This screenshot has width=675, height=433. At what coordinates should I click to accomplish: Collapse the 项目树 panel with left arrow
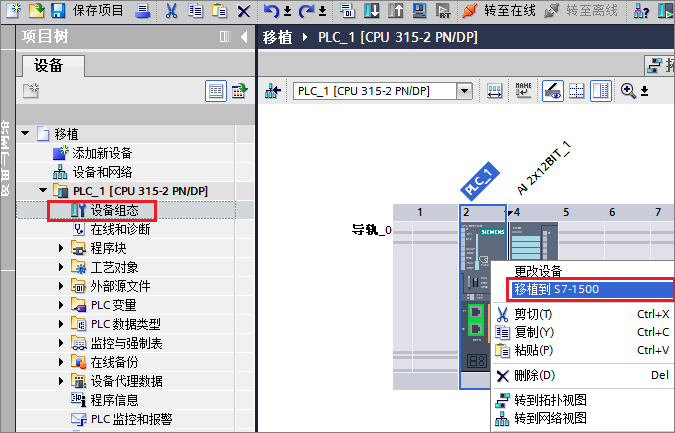244,37
